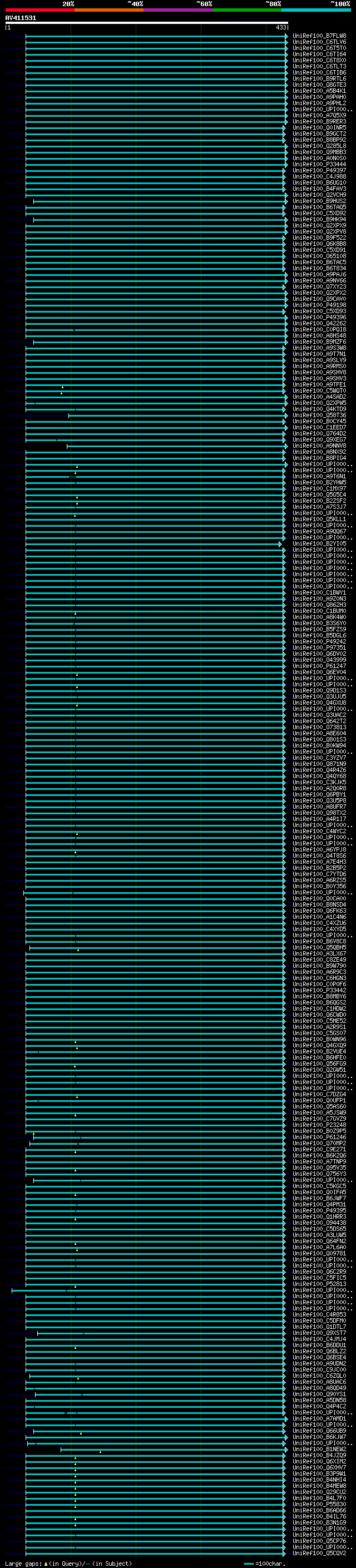Select the UniRef100_B8PIG4 label

(x=319, y=458)
